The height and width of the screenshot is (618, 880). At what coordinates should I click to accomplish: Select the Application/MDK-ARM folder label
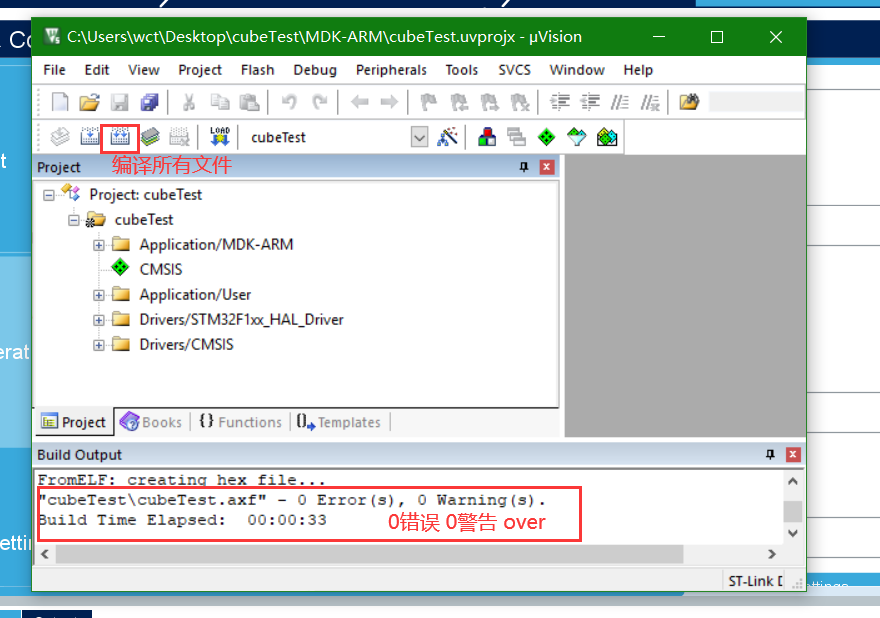[216, 245]
